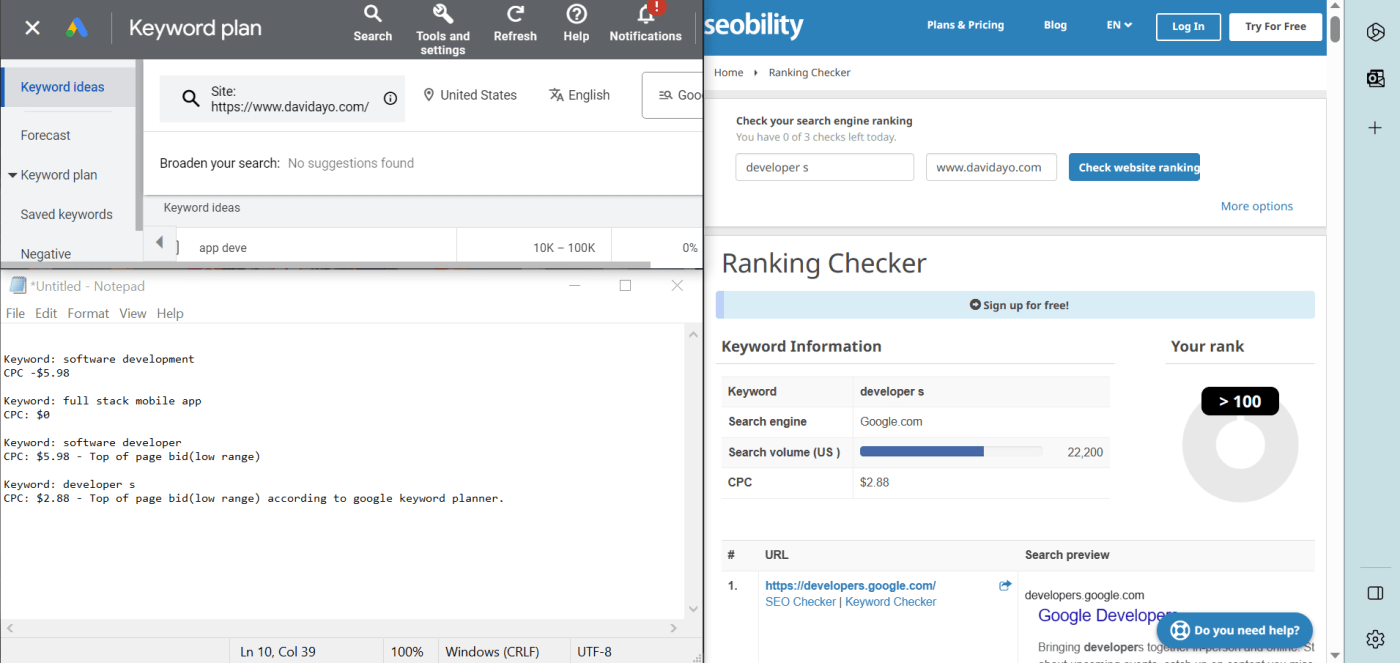Image resolution: width=1400 pixels, height=663 pixels.
Task: Add app with plus in Edge sidebar
Action: pyautogui.click(x=1375, y=128)
